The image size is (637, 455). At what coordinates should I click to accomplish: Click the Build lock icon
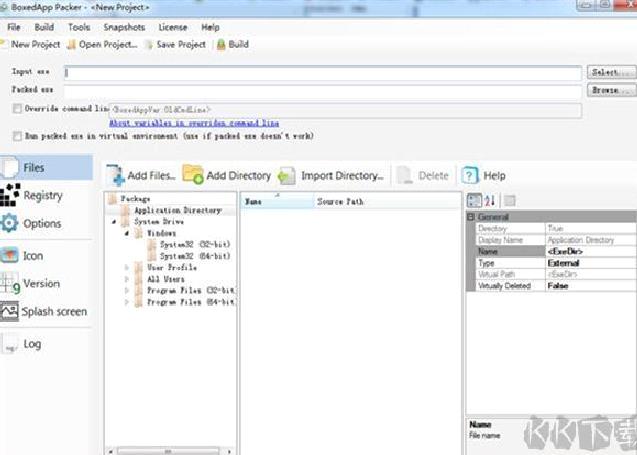click(221, 44)
